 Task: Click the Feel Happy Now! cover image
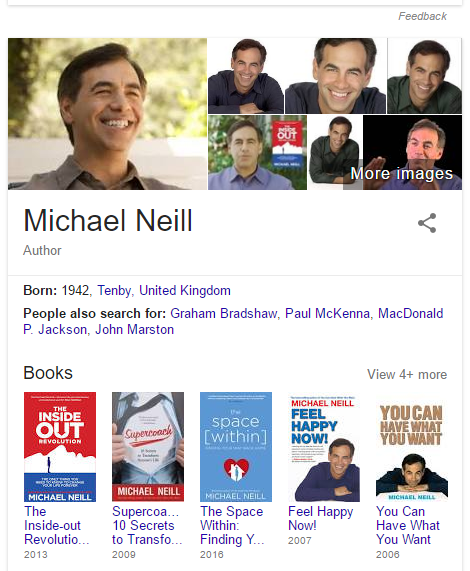point(324,447)
